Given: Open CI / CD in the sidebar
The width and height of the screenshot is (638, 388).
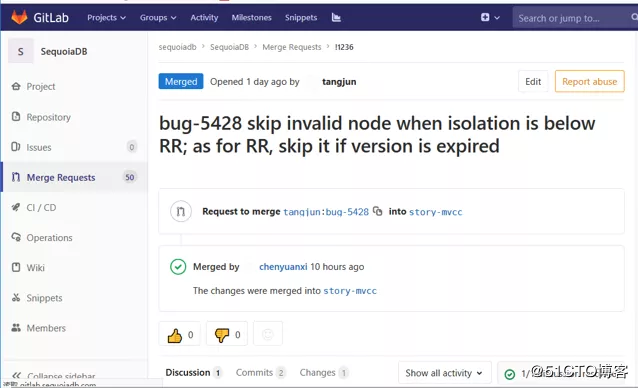Looking at the screenshot, I should coord(41,207).
